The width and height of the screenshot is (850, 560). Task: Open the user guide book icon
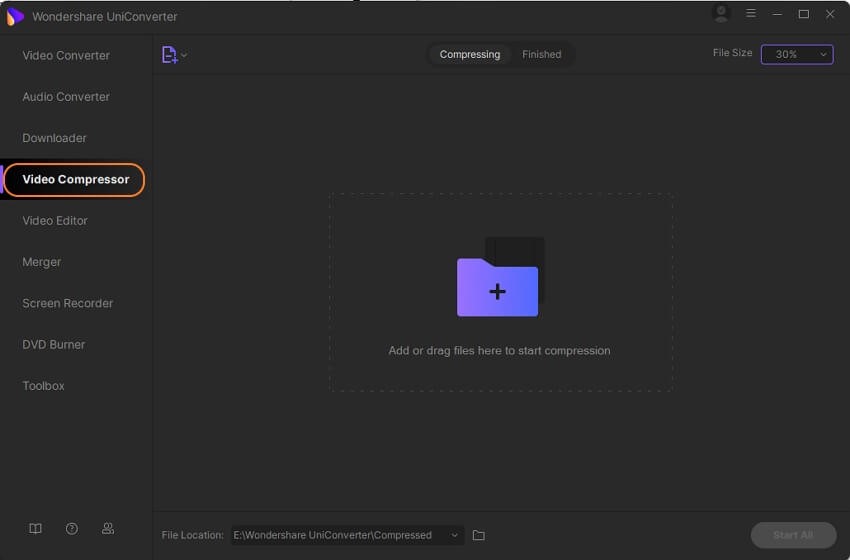click(x=36, y=528)
